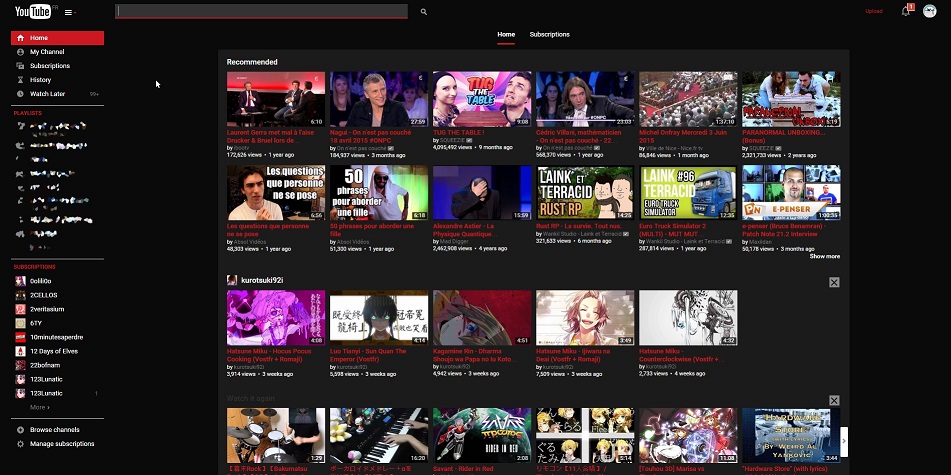
Task: Open the e-penser interview thumbnail
Action: click(791, 193)
